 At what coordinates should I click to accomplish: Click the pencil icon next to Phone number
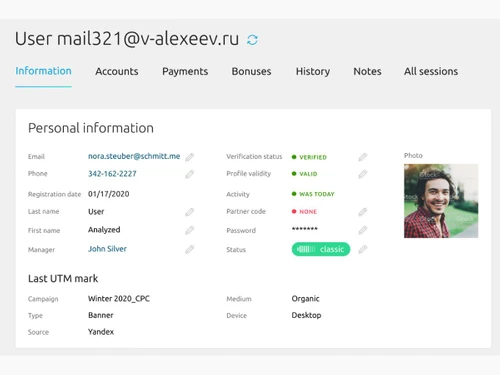190,174
